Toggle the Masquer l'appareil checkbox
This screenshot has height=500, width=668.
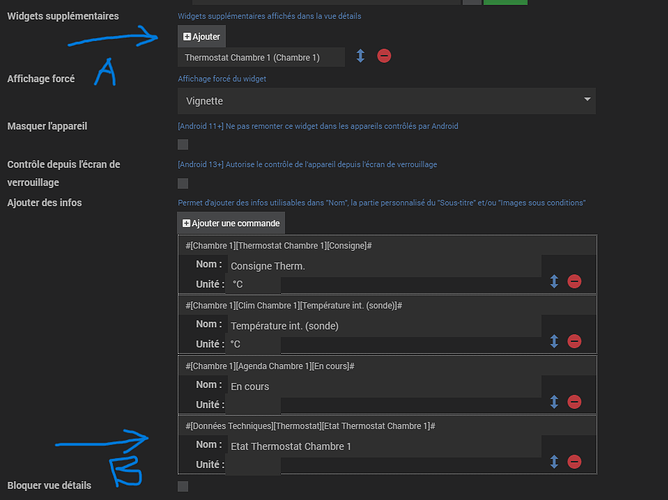point(183,145)
